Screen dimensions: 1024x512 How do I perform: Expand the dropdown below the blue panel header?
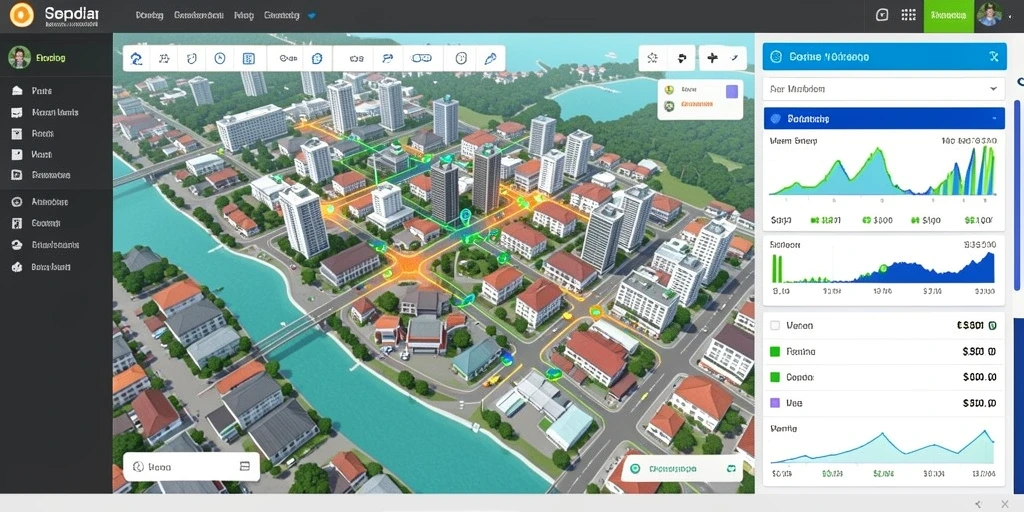pos(883,88)
